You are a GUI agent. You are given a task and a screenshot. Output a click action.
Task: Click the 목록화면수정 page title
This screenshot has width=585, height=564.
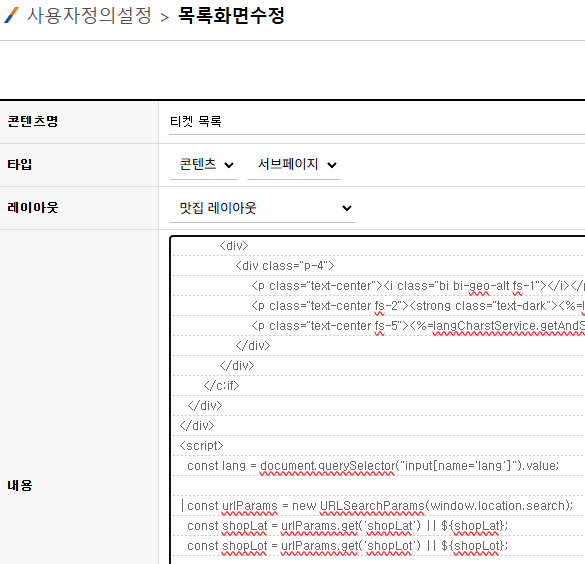(x=231, y=16)
